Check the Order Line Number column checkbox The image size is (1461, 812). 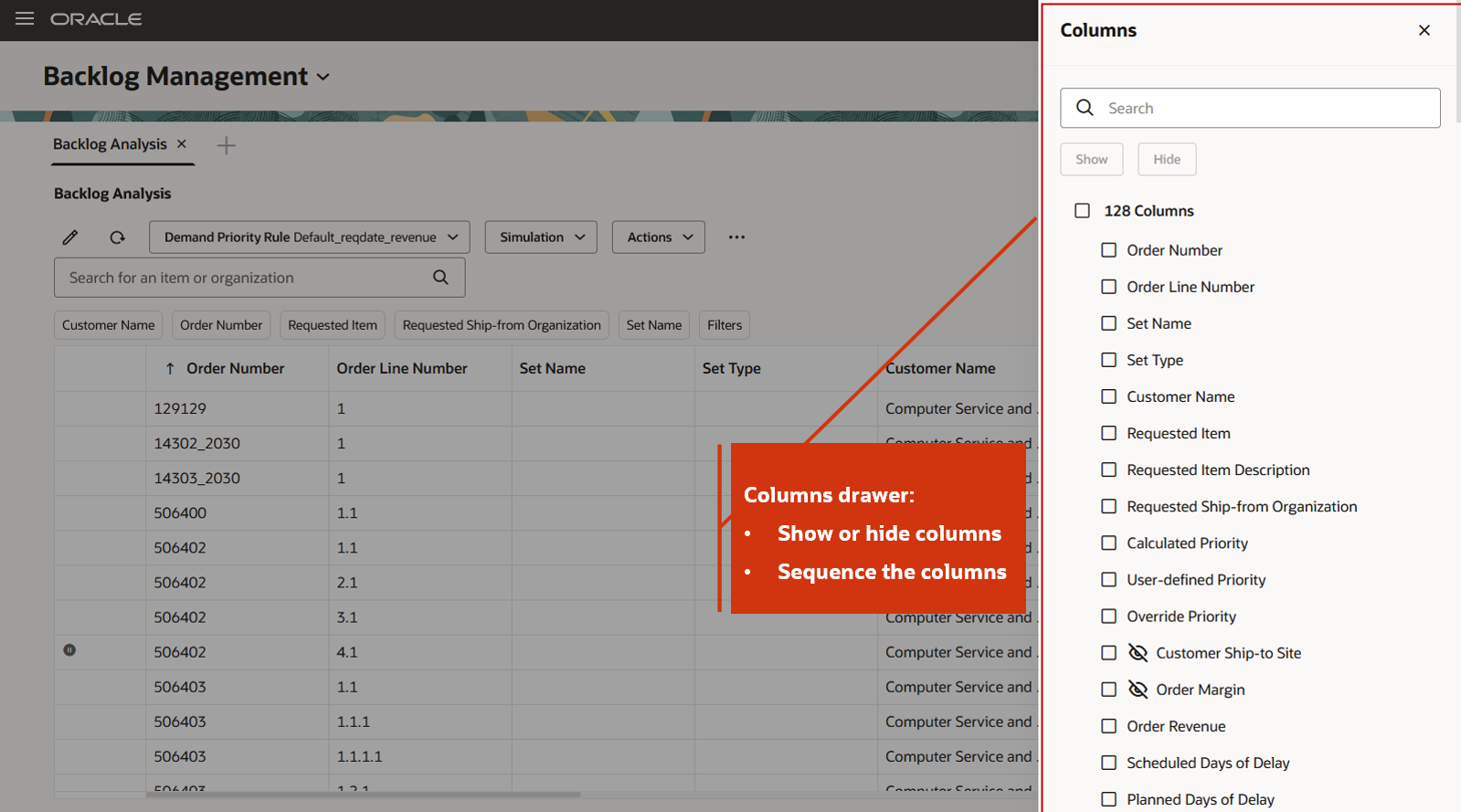click(1109, 287)
